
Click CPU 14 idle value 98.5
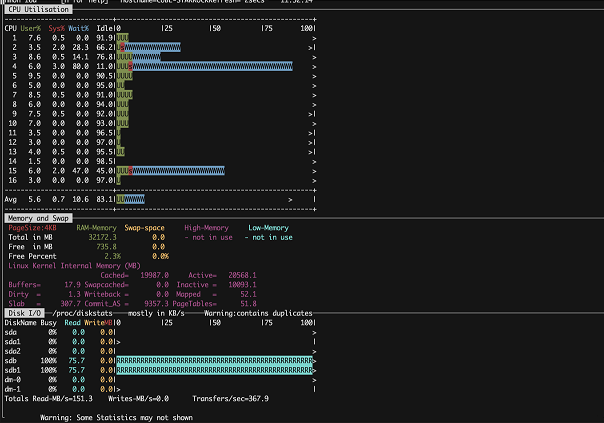coord(105,161)
